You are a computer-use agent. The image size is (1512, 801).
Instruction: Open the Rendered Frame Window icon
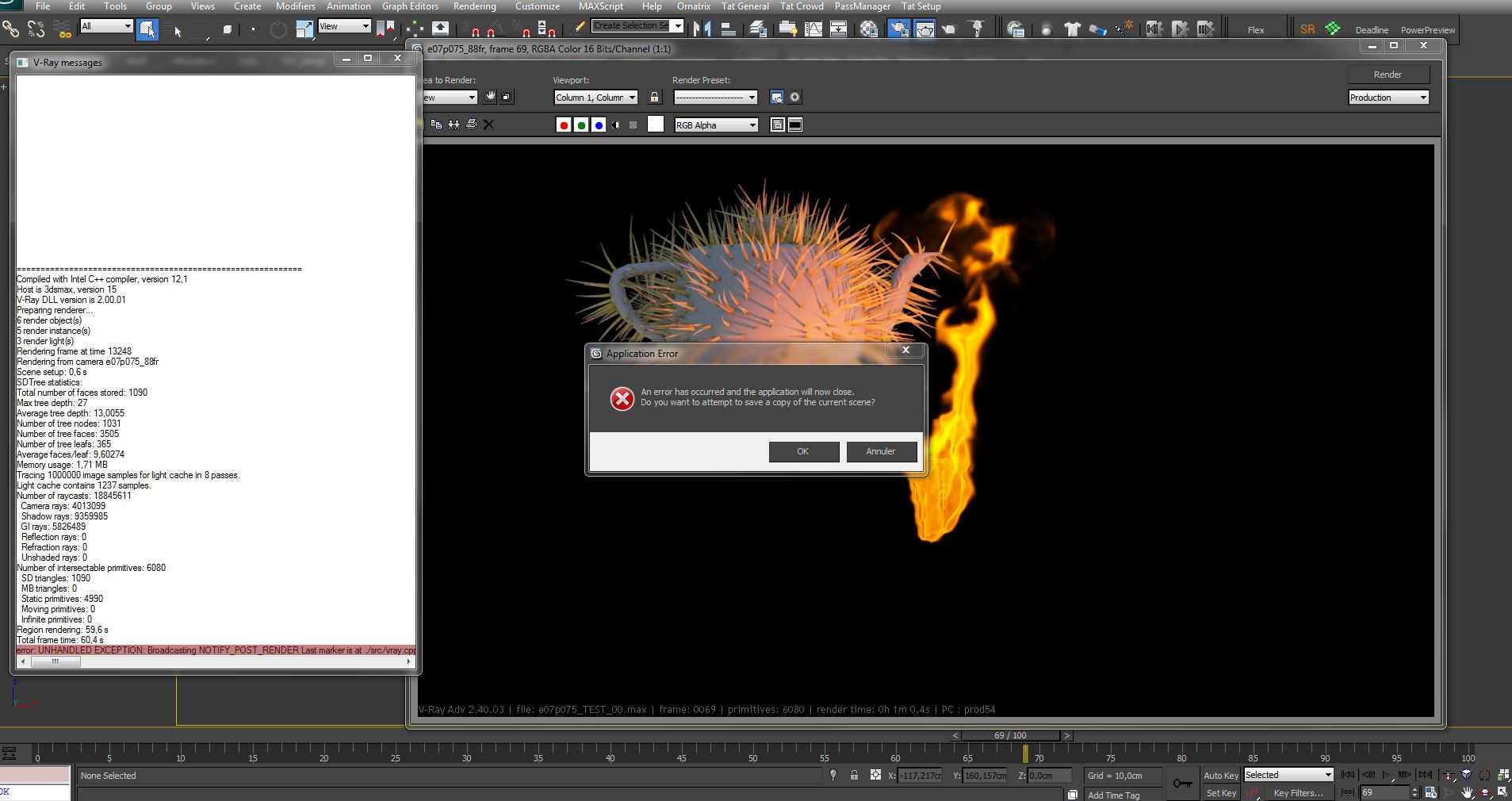click(924, 29)
